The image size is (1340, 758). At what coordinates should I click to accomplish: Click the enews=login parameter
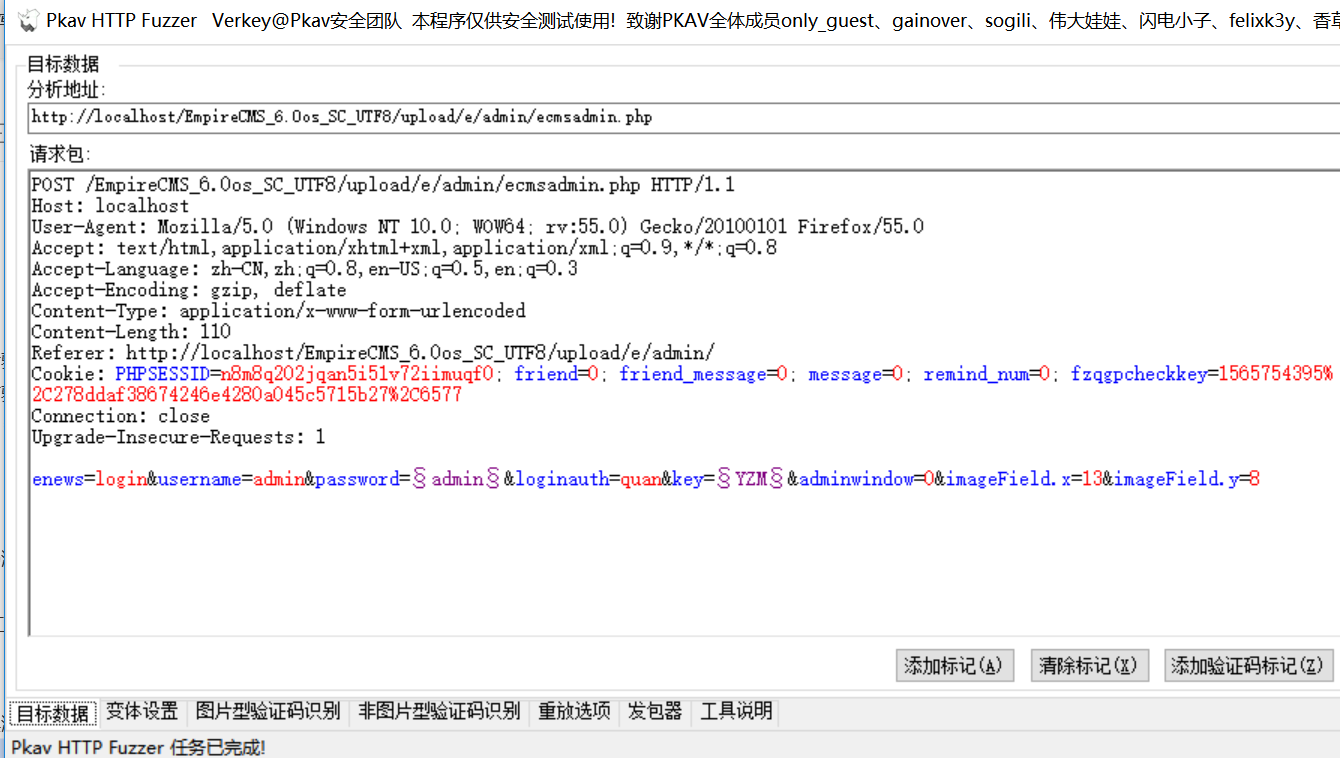(90, 479)
